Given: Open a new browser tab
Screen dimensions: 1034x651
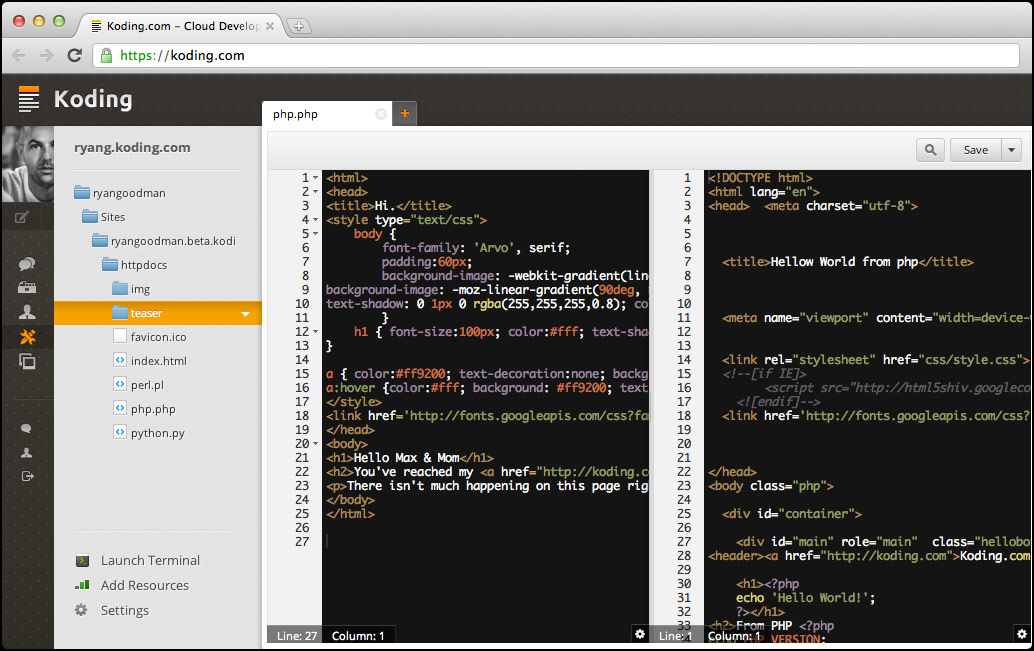Looking at the screenshot, I should point(299,26).
